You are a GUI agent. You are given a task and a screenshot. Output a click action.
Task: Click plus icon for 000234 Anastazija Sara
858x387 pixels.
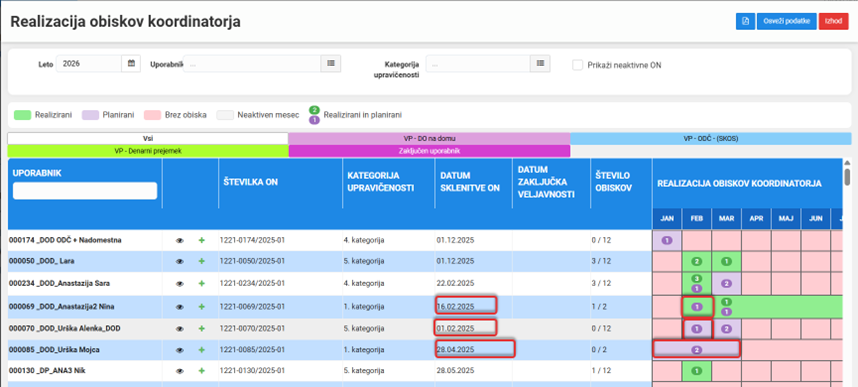click(x=201, y=284)
